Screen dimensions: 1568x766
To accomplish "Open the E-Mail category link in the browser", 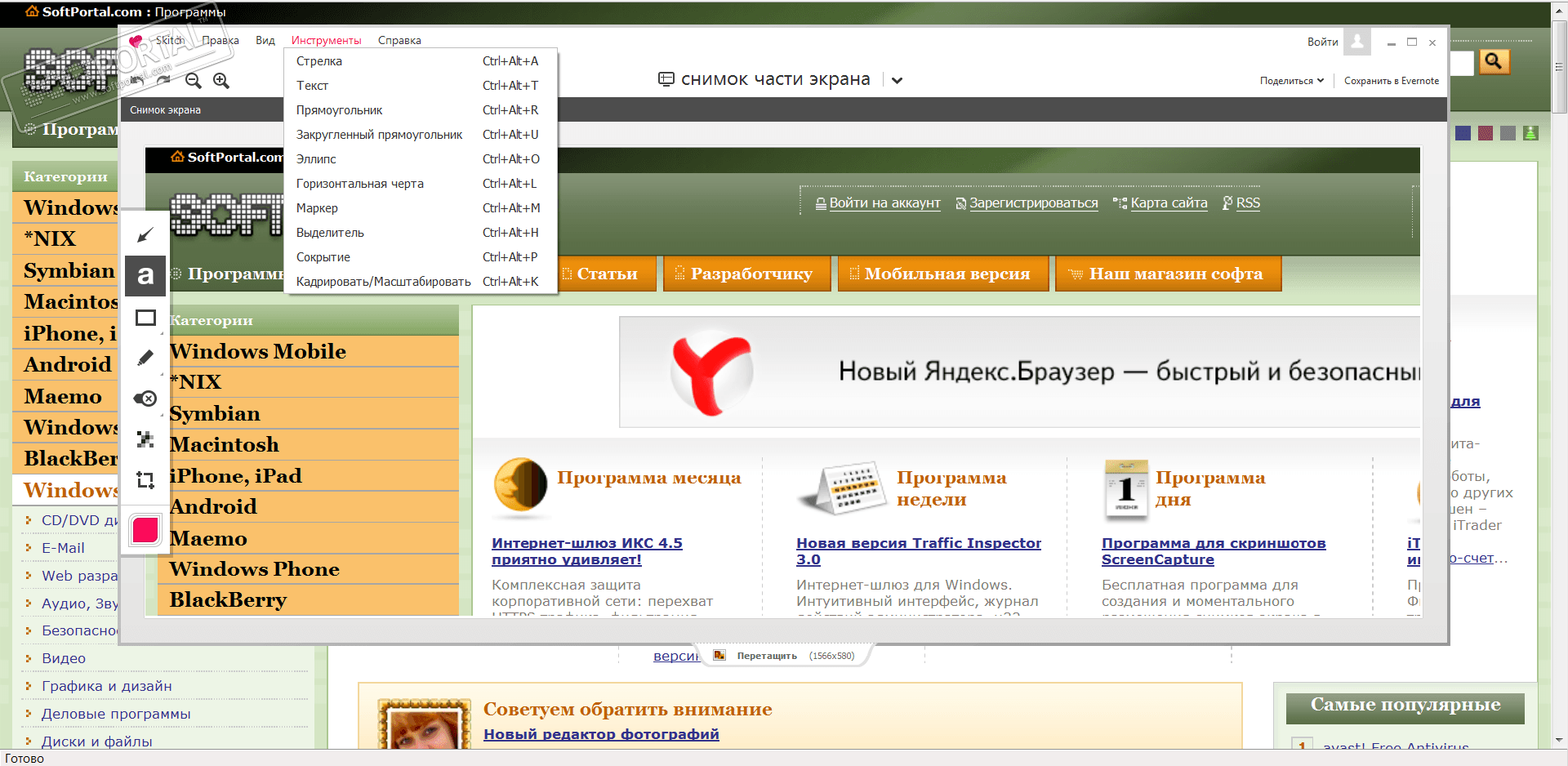I will point(63,548).
